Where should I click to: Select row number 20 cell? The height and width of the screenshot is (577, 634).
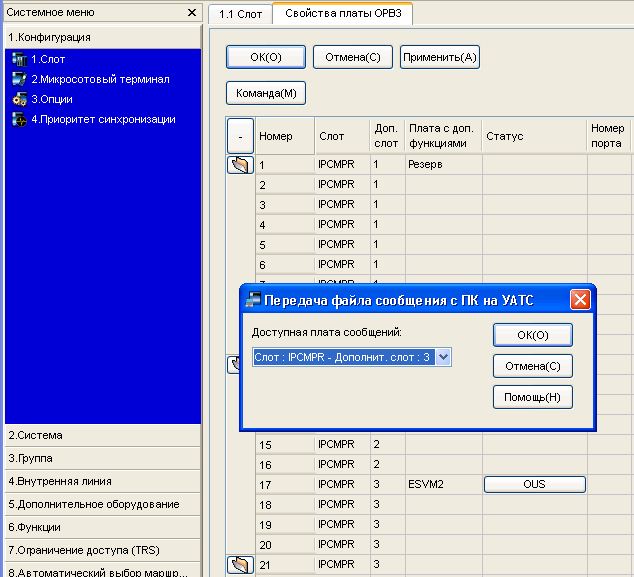285,545
